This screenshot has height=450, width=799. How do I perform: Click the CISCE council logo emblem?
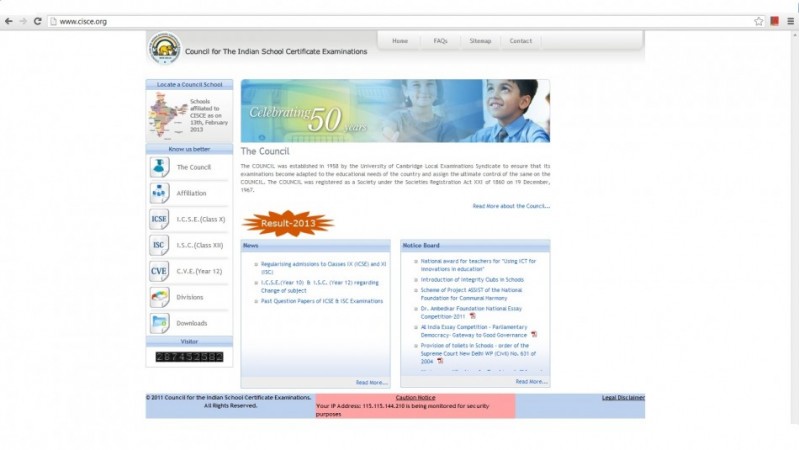(165, 48)
